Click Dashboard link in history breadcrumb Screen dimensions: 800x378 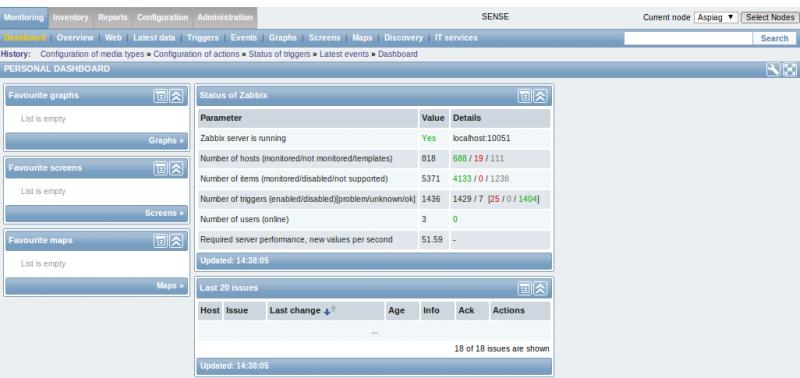[x=398, y=54]
